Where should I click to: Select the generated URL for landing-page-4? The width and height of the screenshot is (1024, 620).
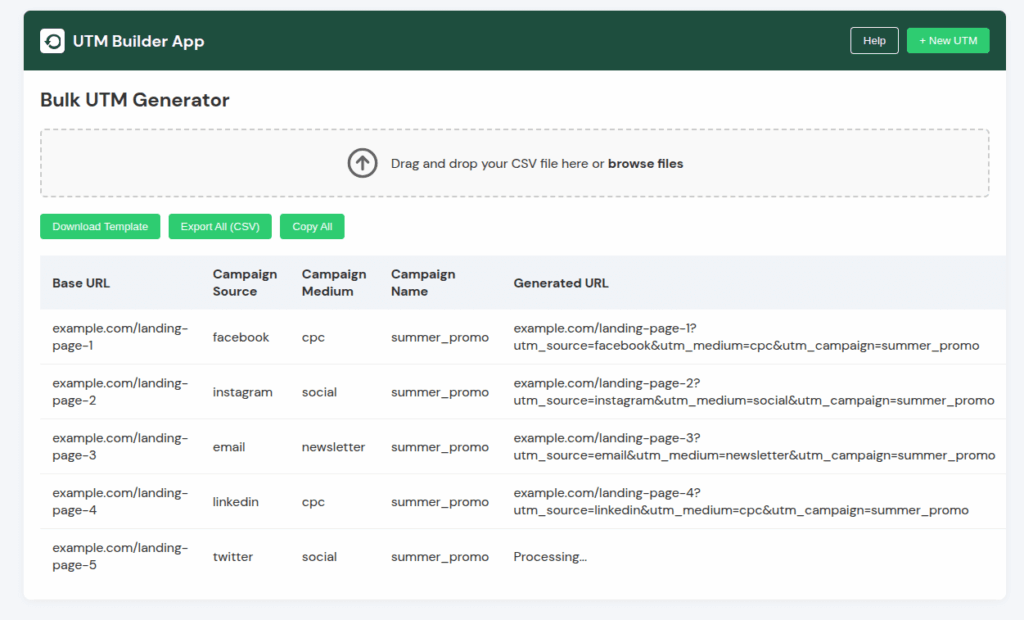740,502
